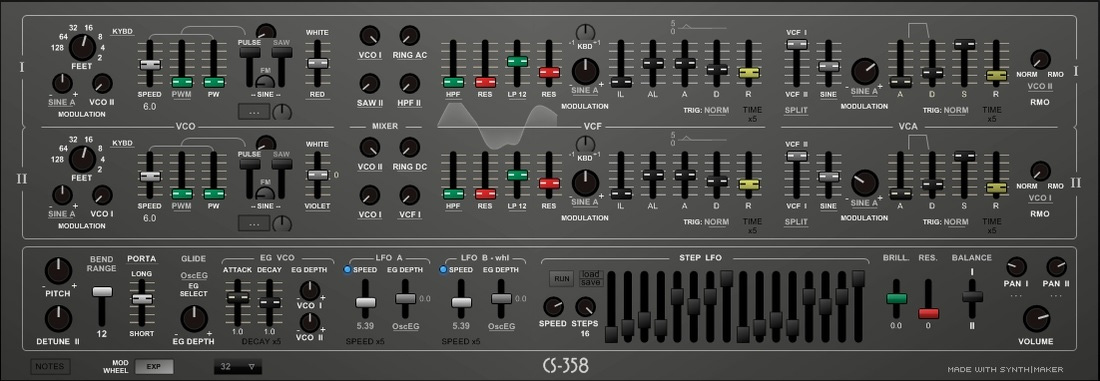Click the '...' button in VCO row II
The height and width of the screenshot is (381, 1100).
tap(254, 222)
